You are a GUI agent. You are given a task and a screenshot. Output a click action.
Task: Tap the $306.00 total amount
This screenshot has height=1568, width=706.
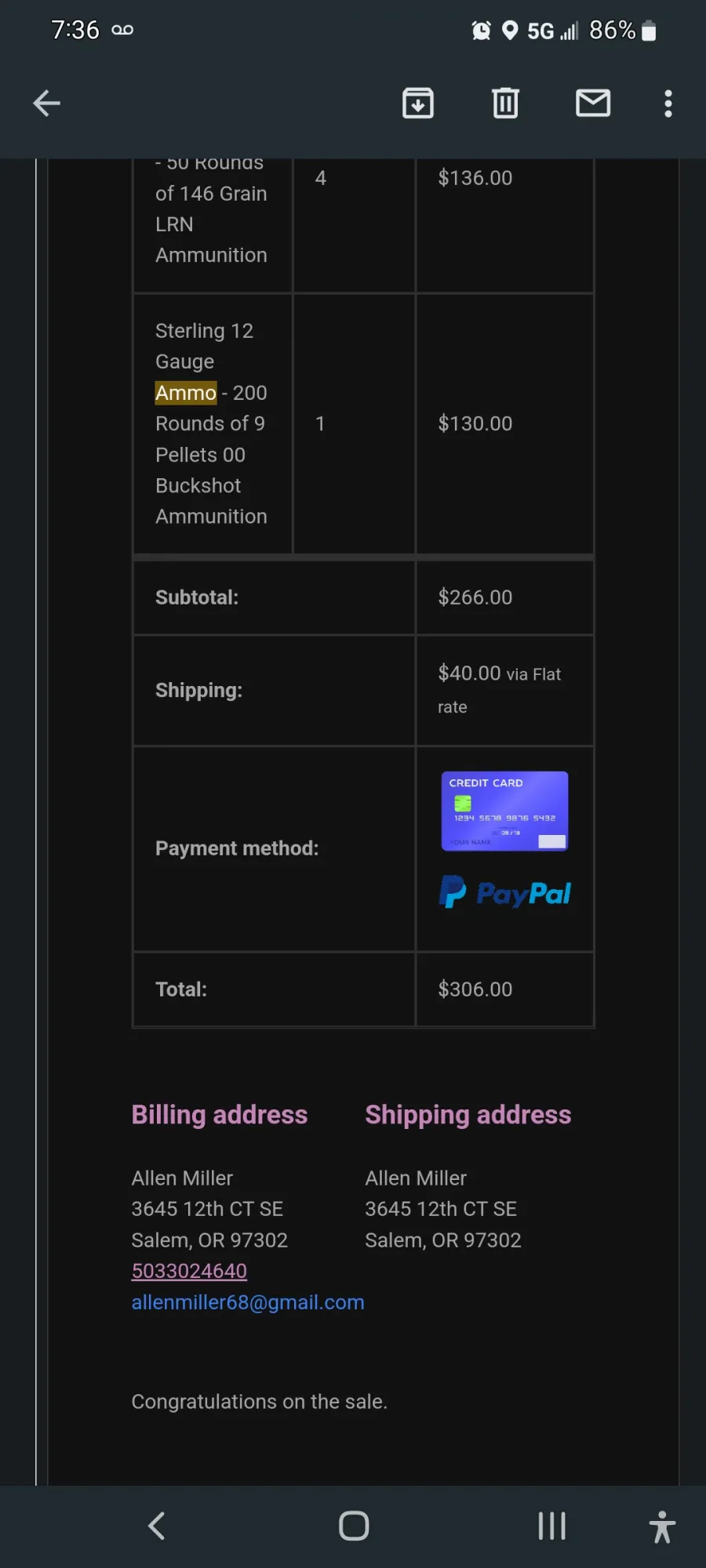475,989
